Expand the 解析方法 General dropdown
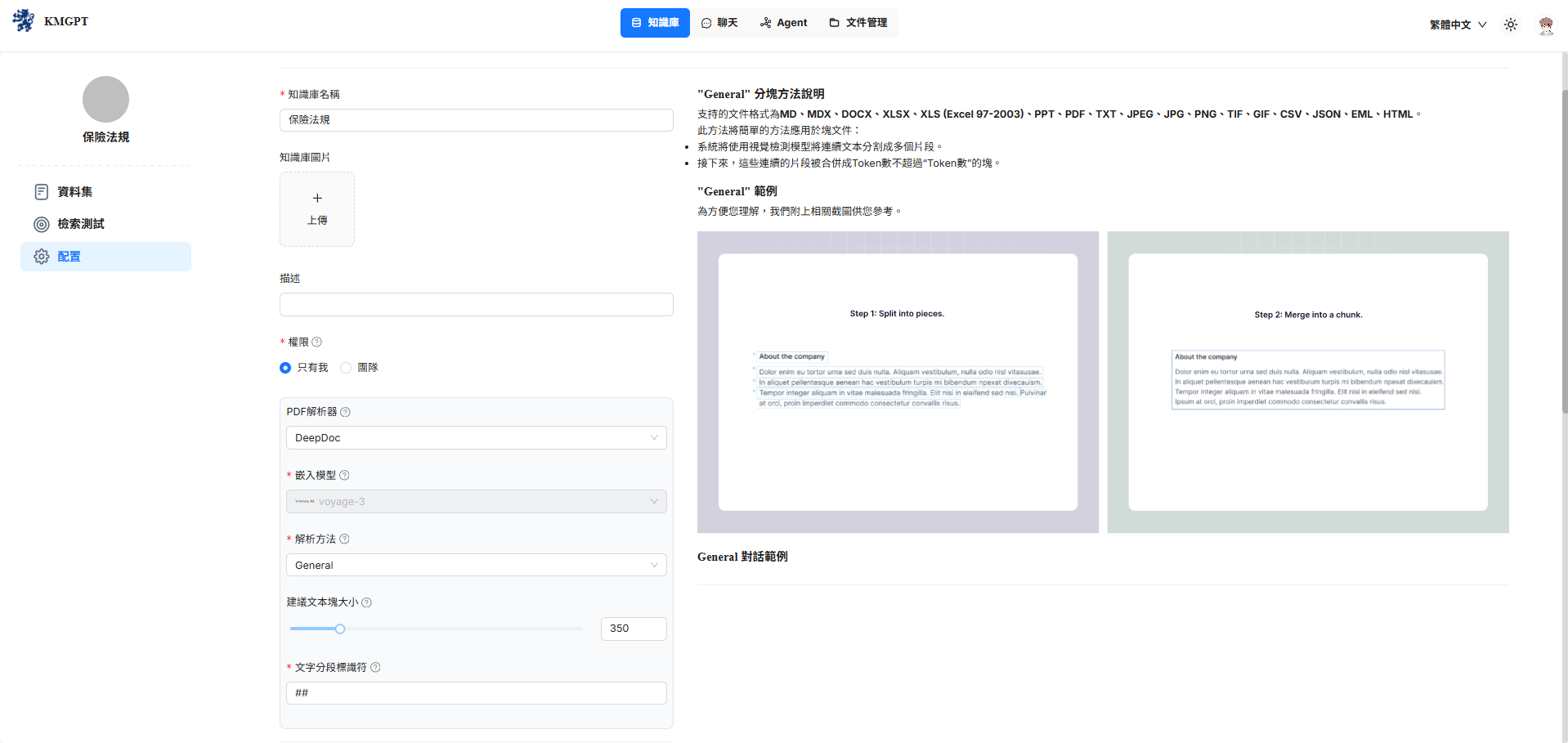 coord(476,566)
